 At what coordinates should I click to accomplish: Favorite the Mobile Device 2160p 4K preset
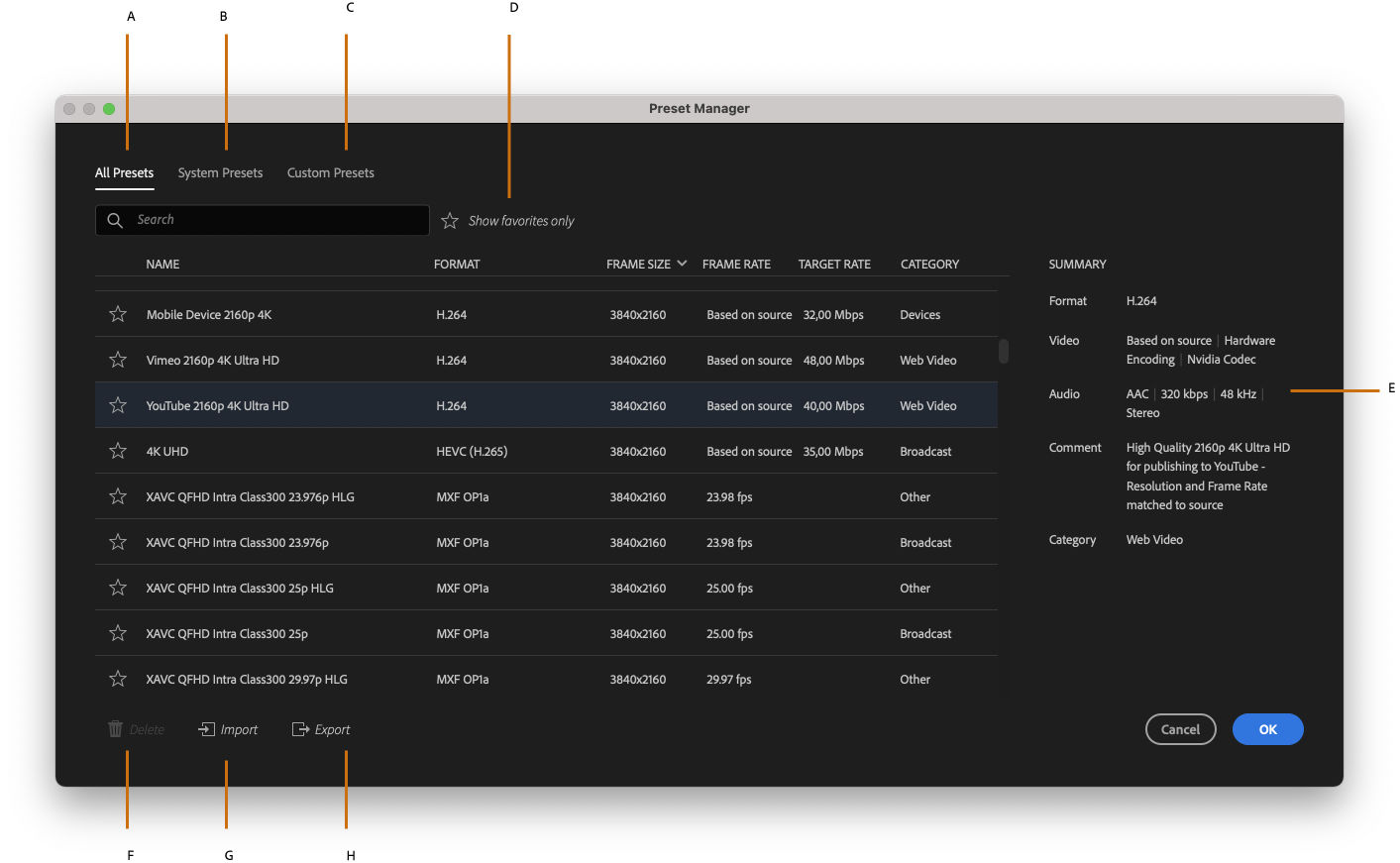117,314
